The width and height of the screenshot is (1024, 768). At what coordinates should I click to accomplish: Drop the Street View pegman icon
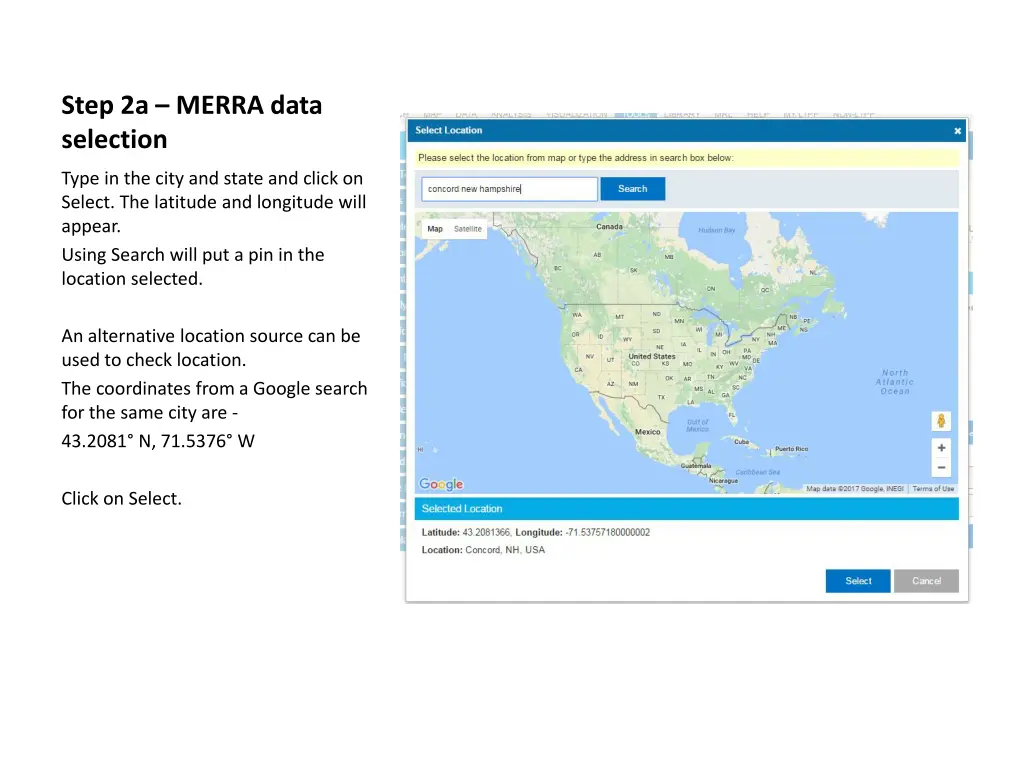pos(941,420)
